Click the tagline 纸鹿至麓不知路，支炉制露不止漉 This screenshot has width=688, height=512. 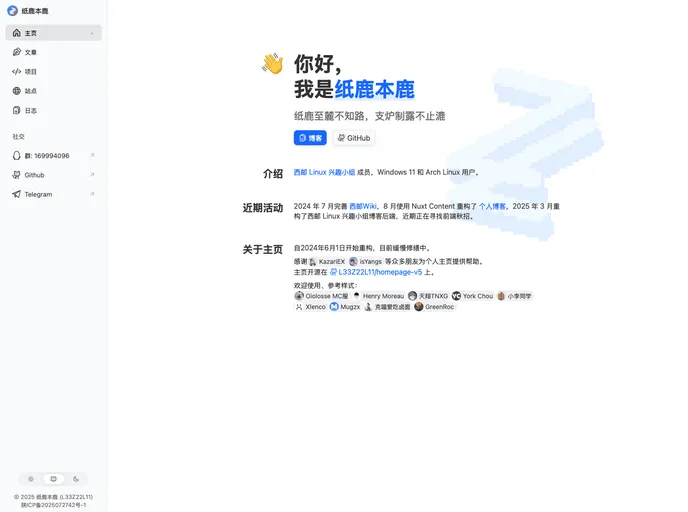click(x=369, y=116)
